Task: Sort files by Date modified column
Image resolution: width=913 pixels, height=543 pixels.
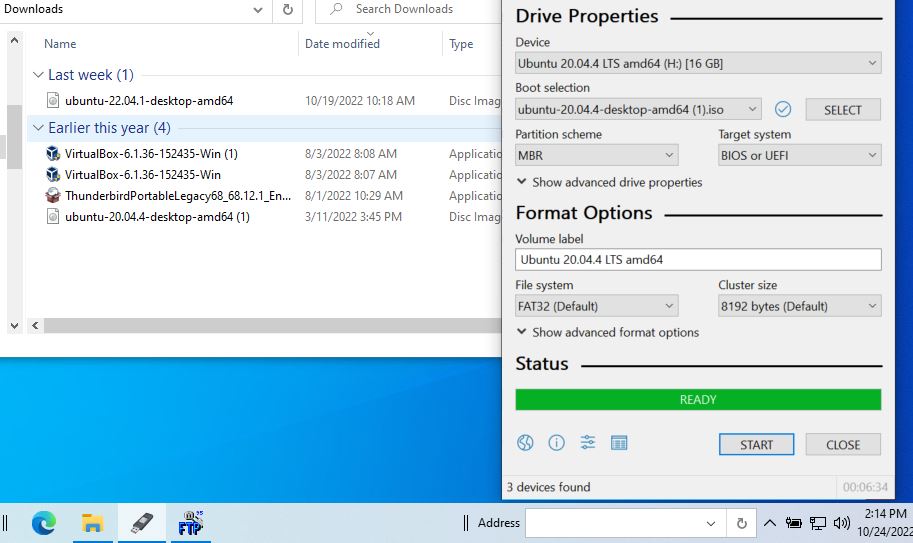Action: pos(342,44)
